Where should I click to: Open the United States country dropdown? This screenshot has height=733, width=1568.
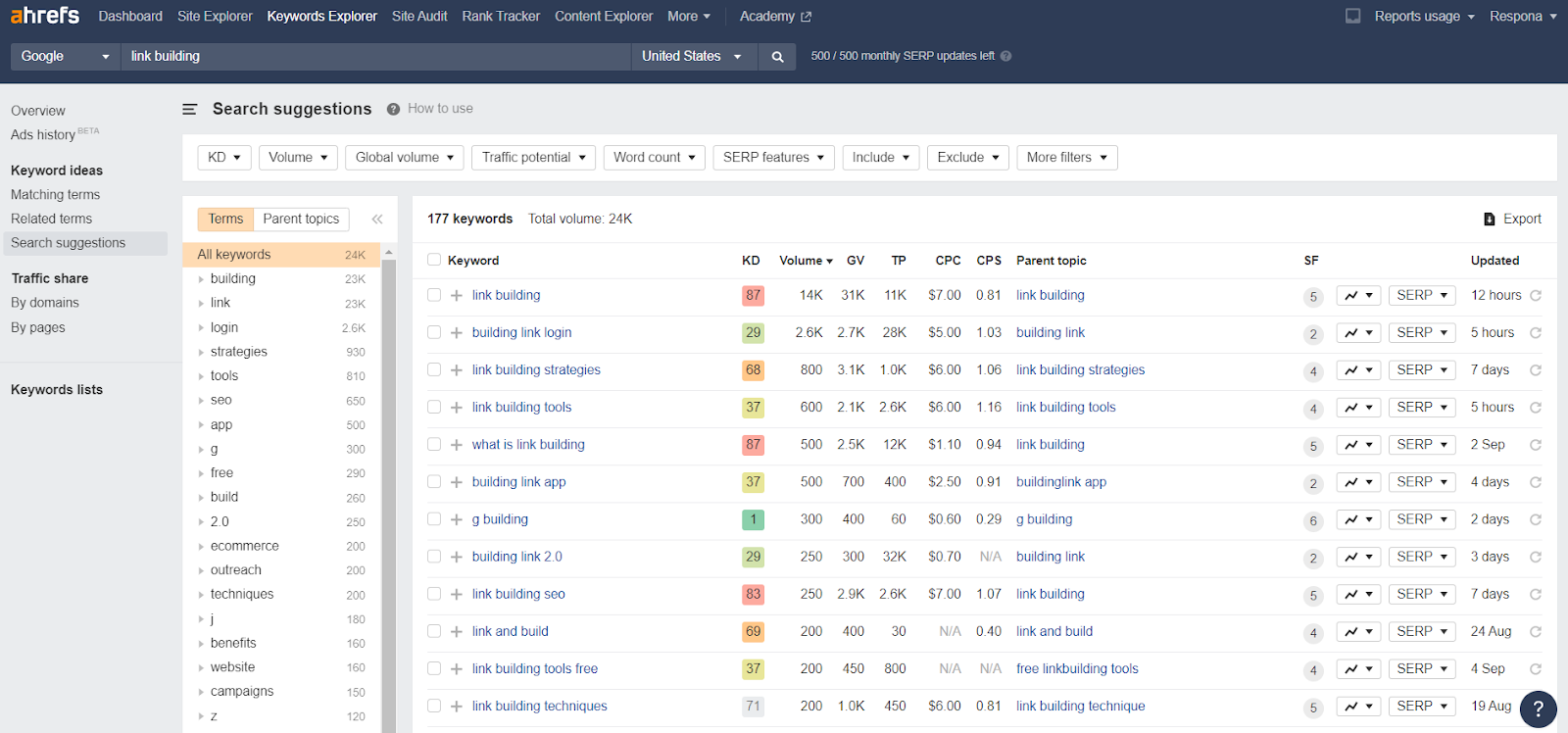coord(694,57)
